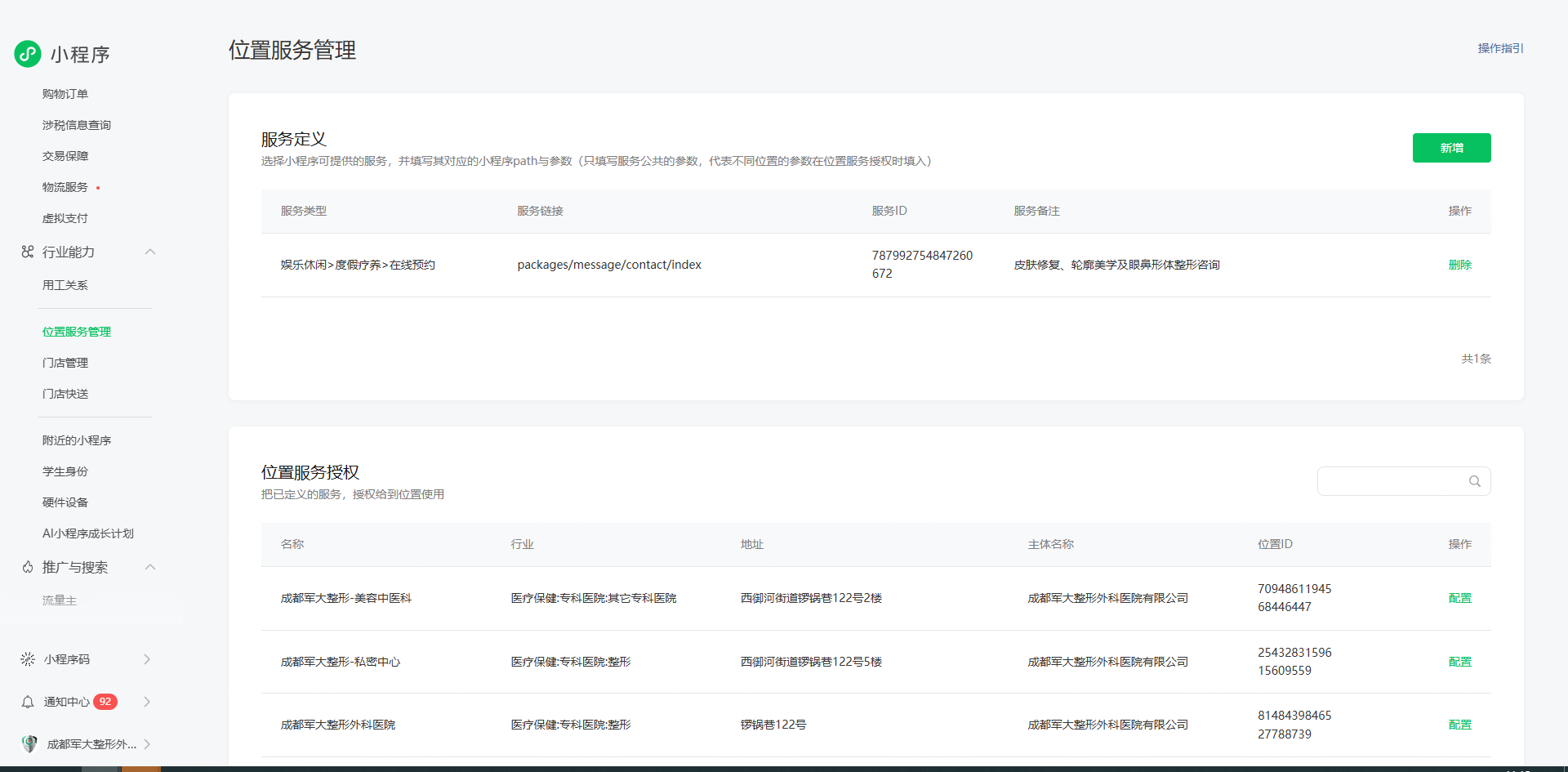This screenshot has height=772, width=1568.
Task: Click the green 新增 button
Action: click(x=1452, y=148)
